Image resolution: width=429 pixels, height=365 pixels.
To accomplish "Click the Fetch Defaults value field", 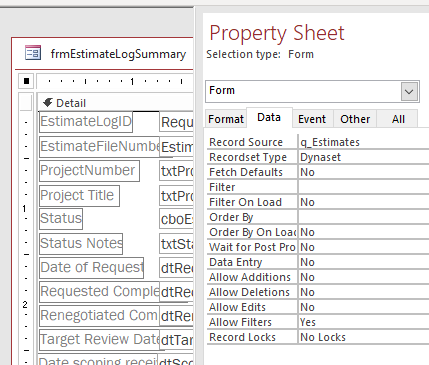I will click(x=363, y=172).
